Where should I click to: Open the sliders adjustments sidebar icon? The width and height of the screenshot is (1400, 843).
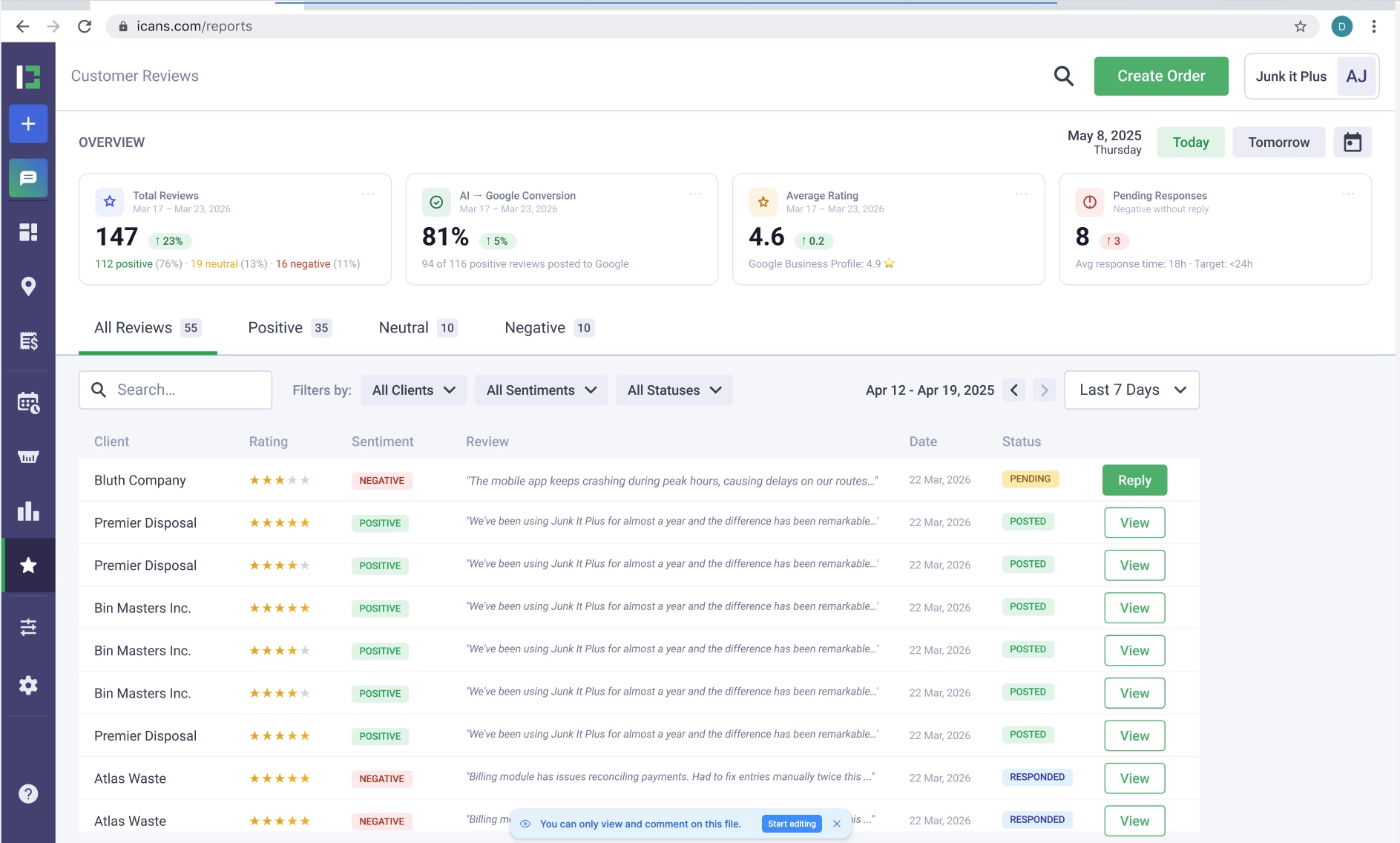coord(28,628)
